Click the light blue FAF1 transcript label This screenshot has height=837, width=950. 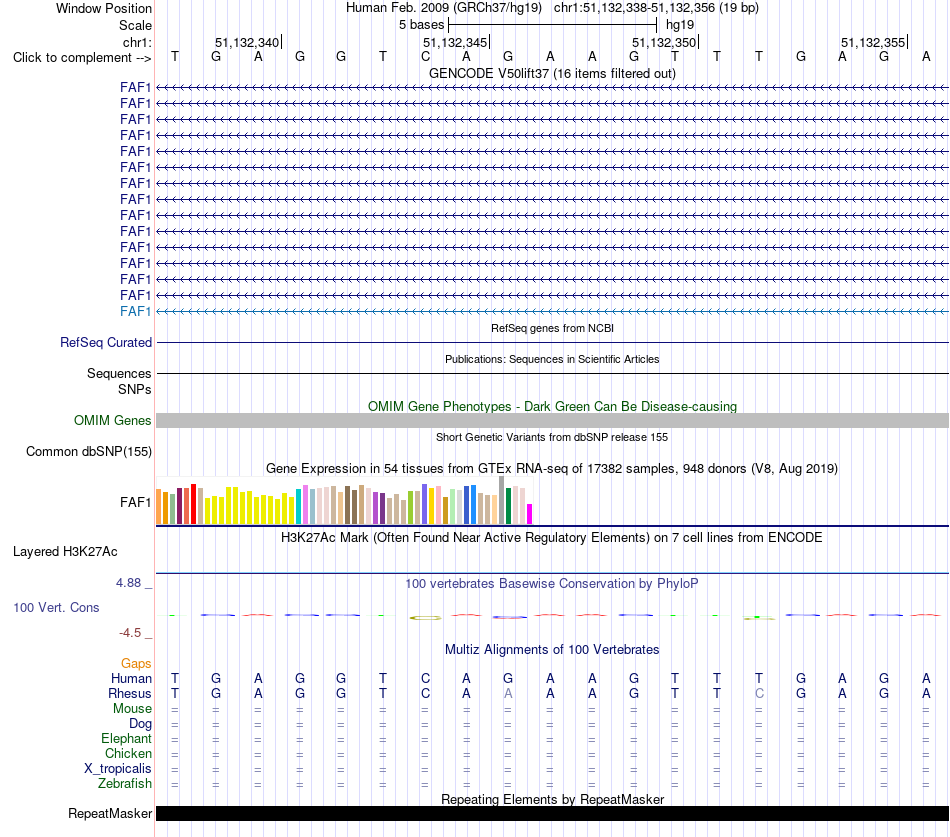coord(135,312)
